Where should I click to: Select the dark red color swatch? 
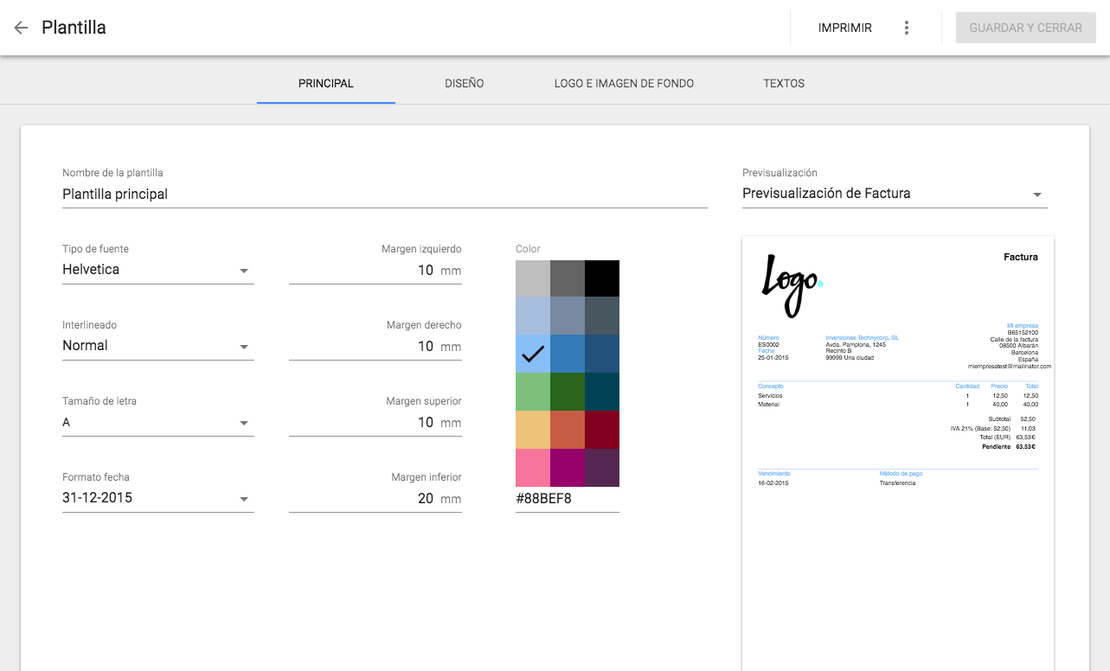pyautogui.click(x=602, y=430)
